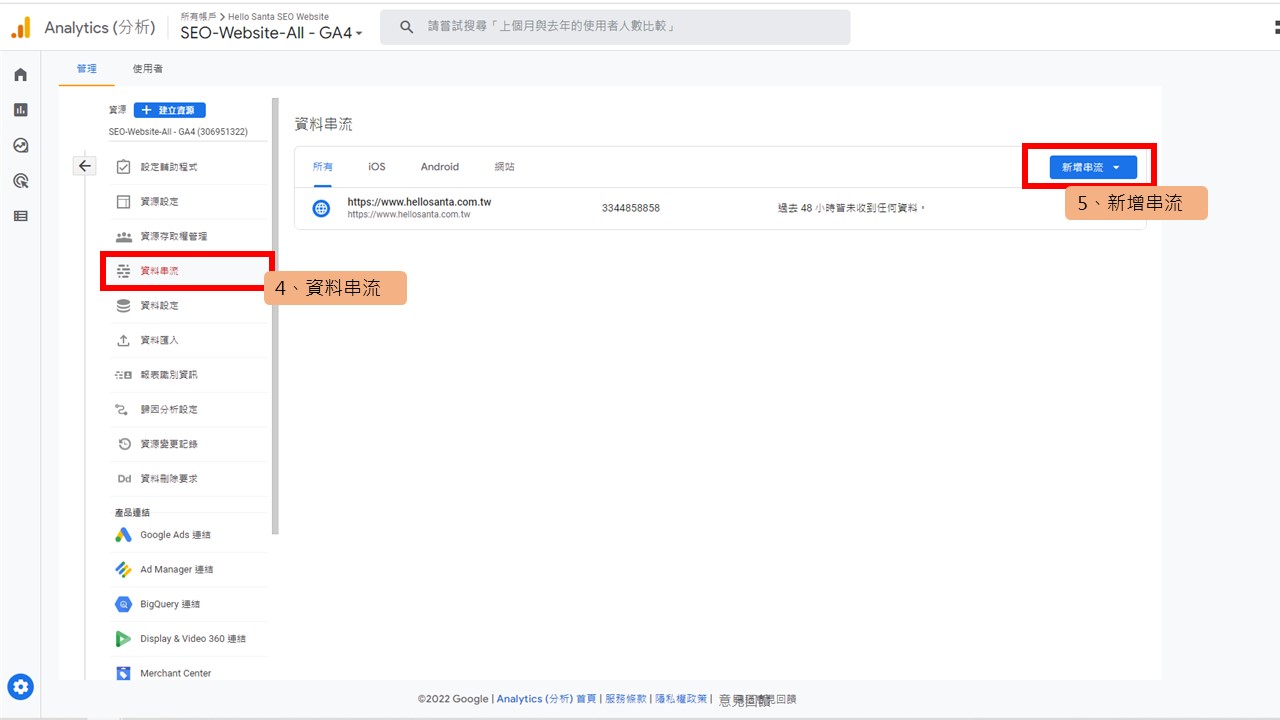This screenshot has width=1280, height=720.
Task: Open the 服務條款 footer link
Action: click(626, 699)
